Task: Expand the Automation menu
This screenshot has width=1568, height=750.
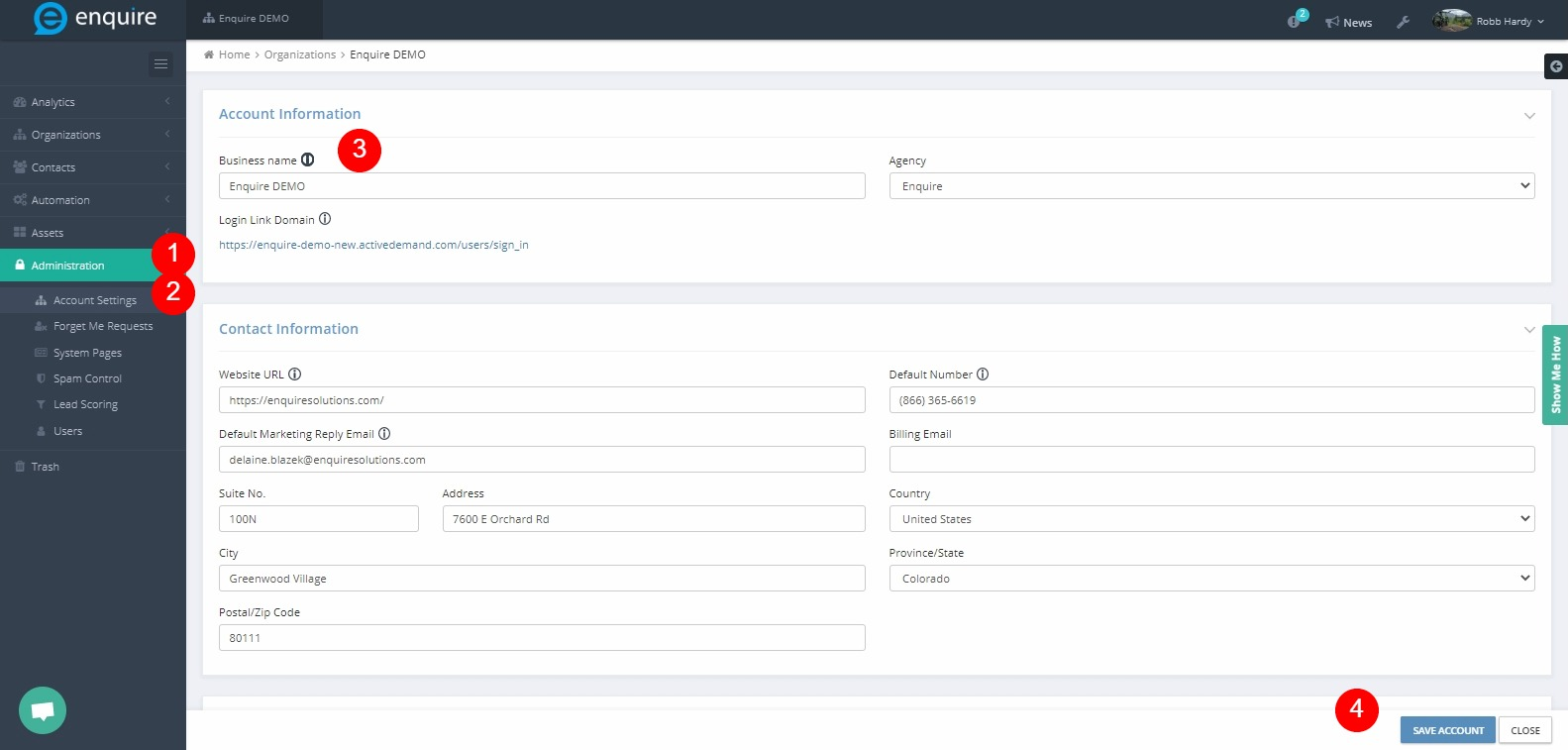Action: [x=93, y=200]
